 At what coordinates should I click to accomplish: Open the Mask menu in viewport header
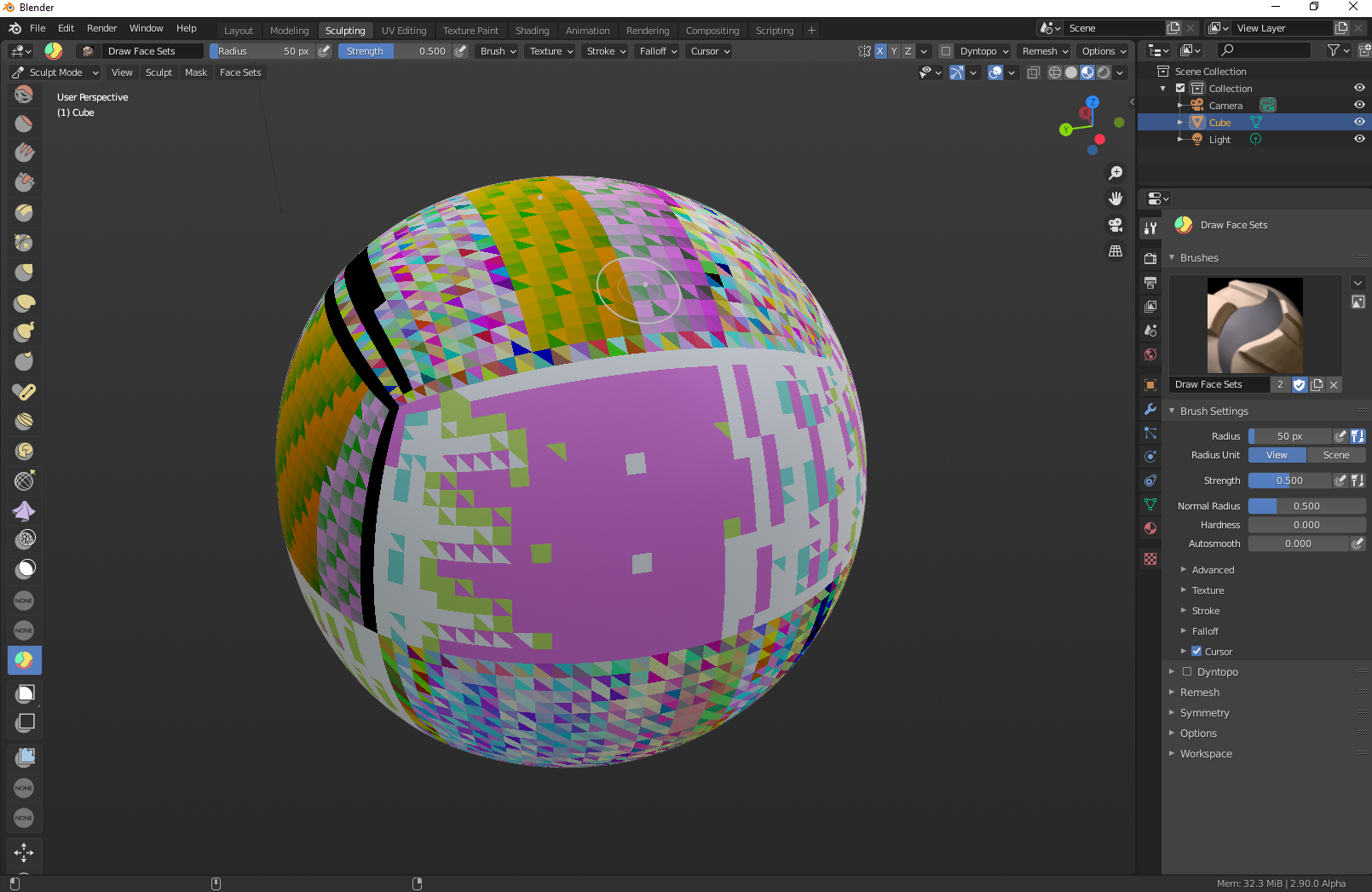[196, 72]
